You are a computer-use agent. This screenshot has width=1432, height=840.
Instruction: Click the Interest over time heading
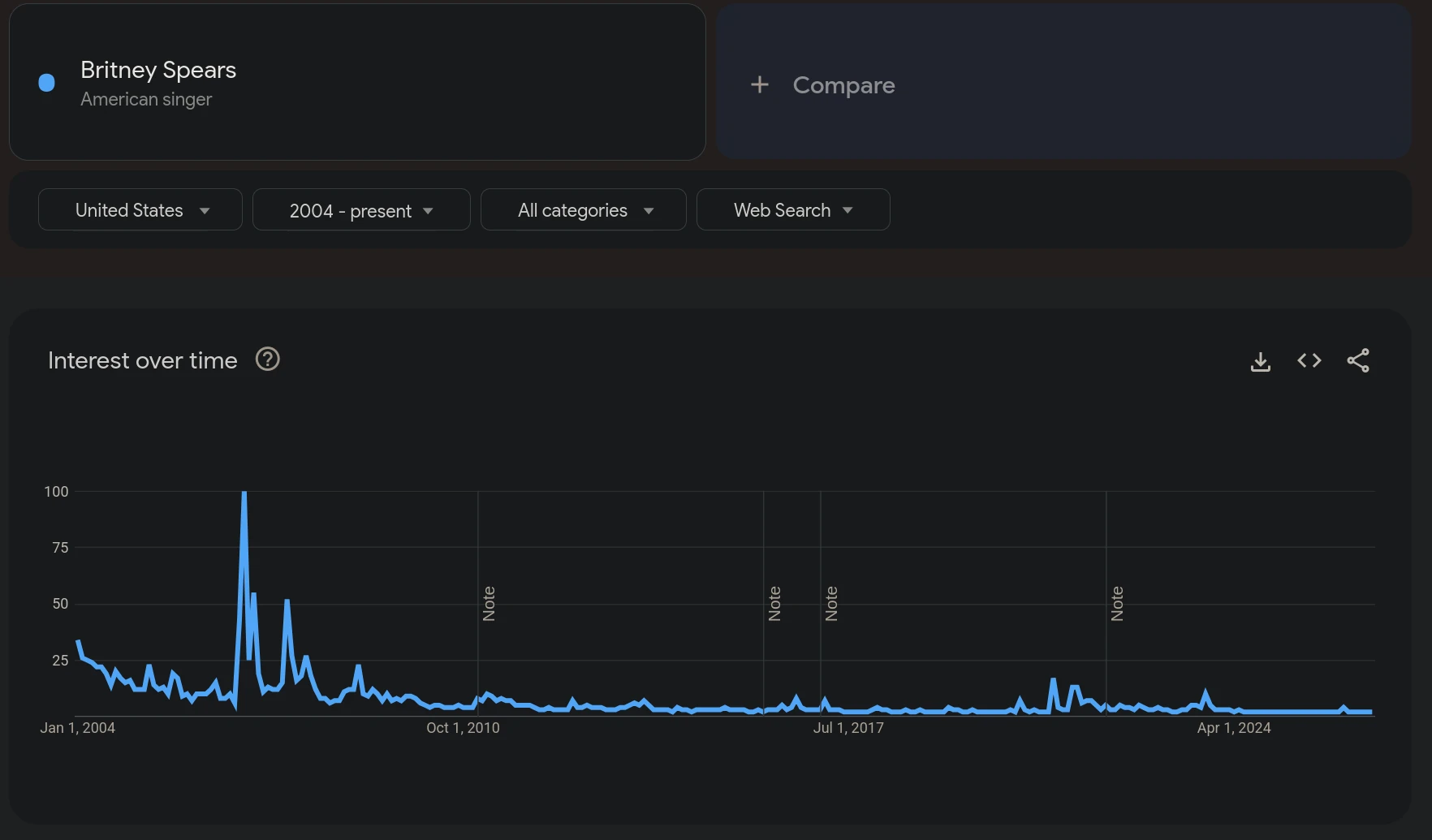click(143, 360)
